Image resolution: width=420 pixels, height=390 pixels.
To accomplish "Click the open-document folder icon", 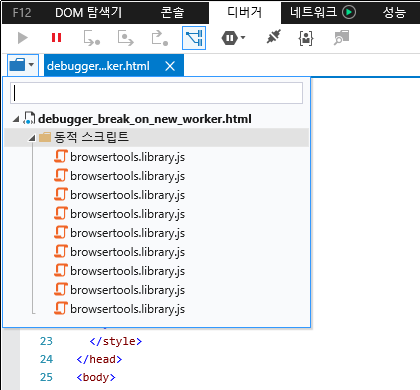I will [18, 64].
